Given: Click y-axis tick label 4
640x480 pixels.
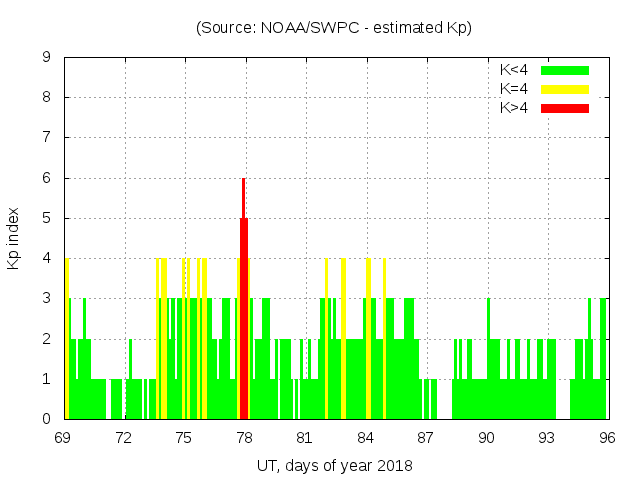Looking at the screenshot, I should 47,258.
